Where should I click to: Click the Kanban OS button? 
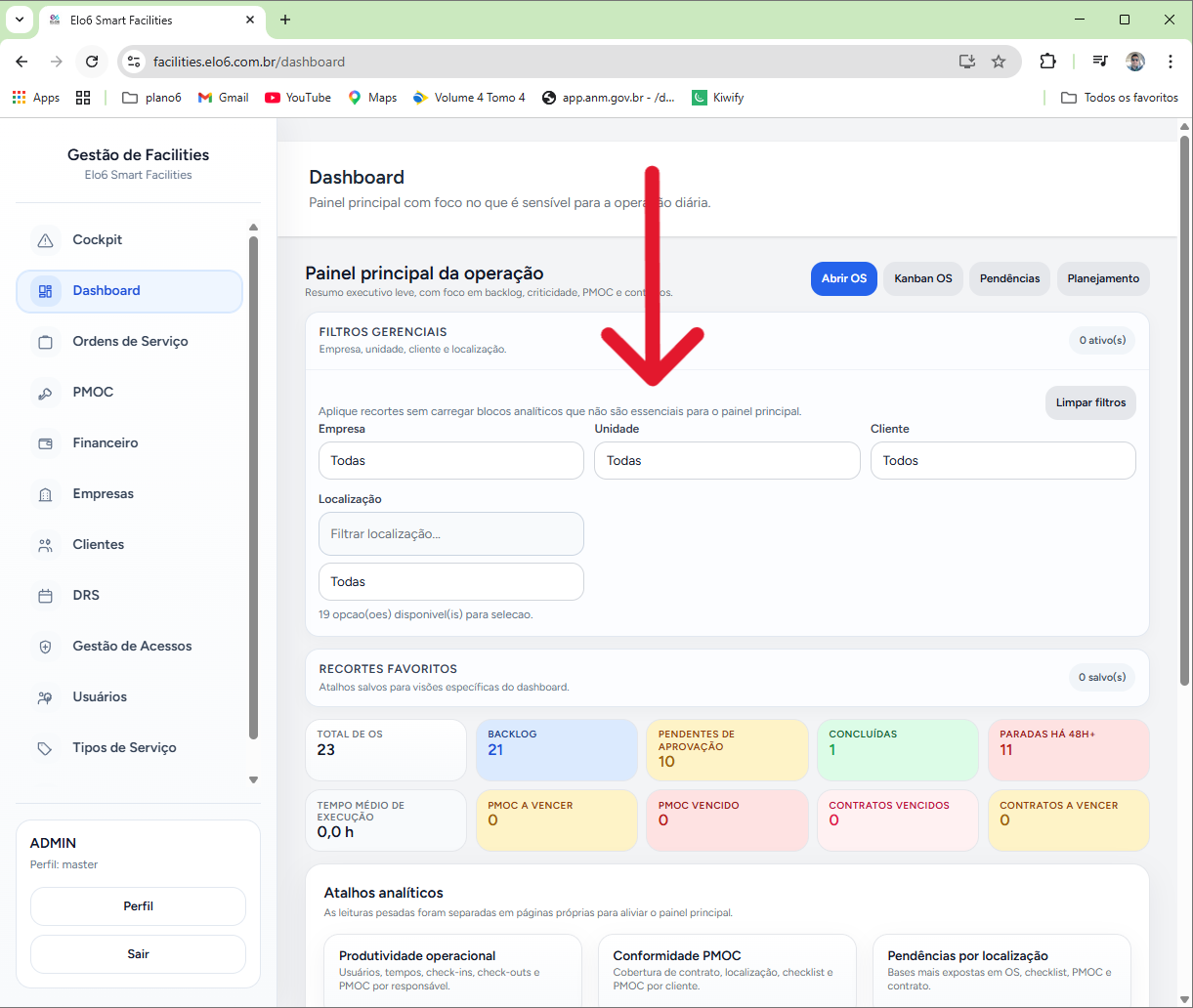[923, 278]
